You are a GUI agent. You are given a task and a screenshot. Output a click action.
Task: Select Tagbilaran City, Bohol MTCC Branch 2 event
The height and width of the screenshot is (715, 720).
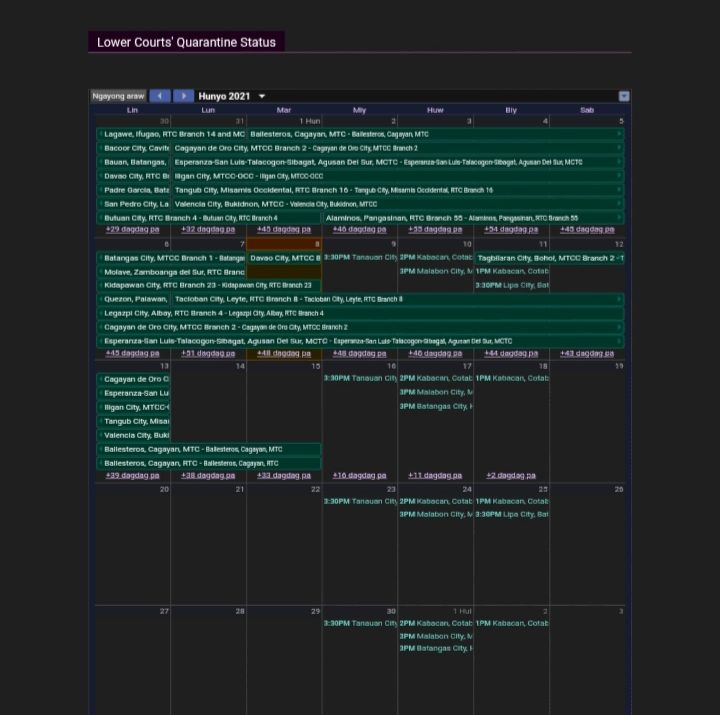548,258
